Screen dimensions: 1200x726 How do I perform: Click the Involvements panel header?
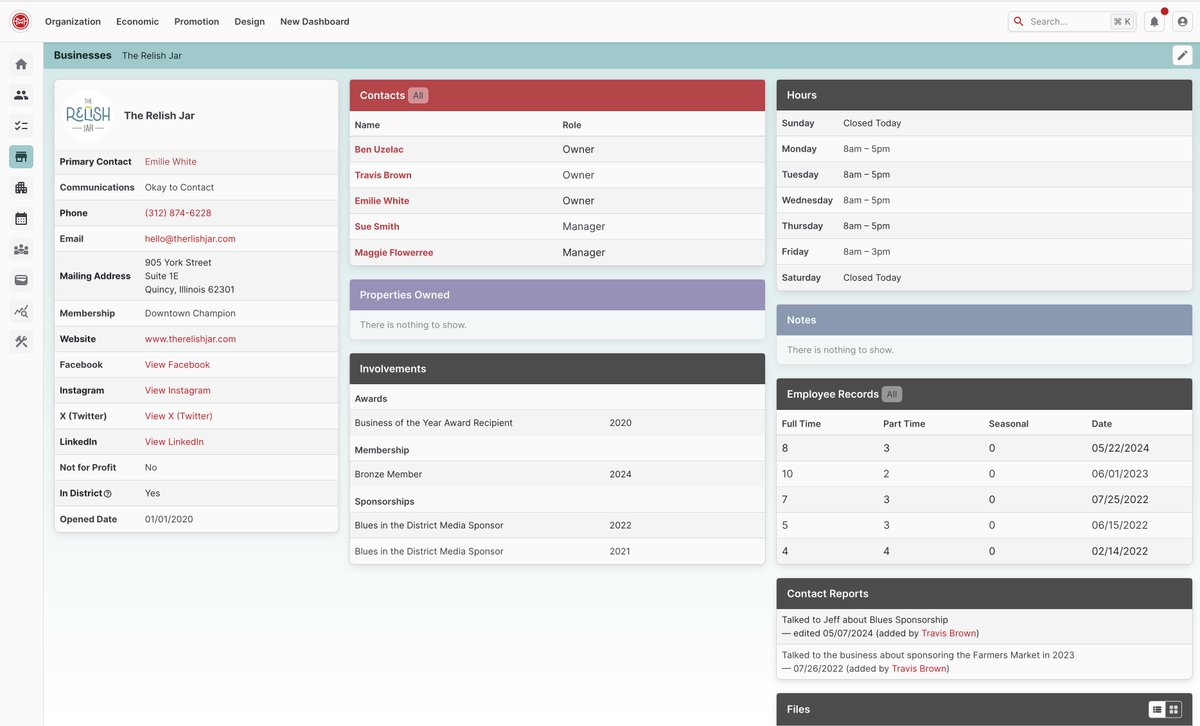tap(557, 369)
